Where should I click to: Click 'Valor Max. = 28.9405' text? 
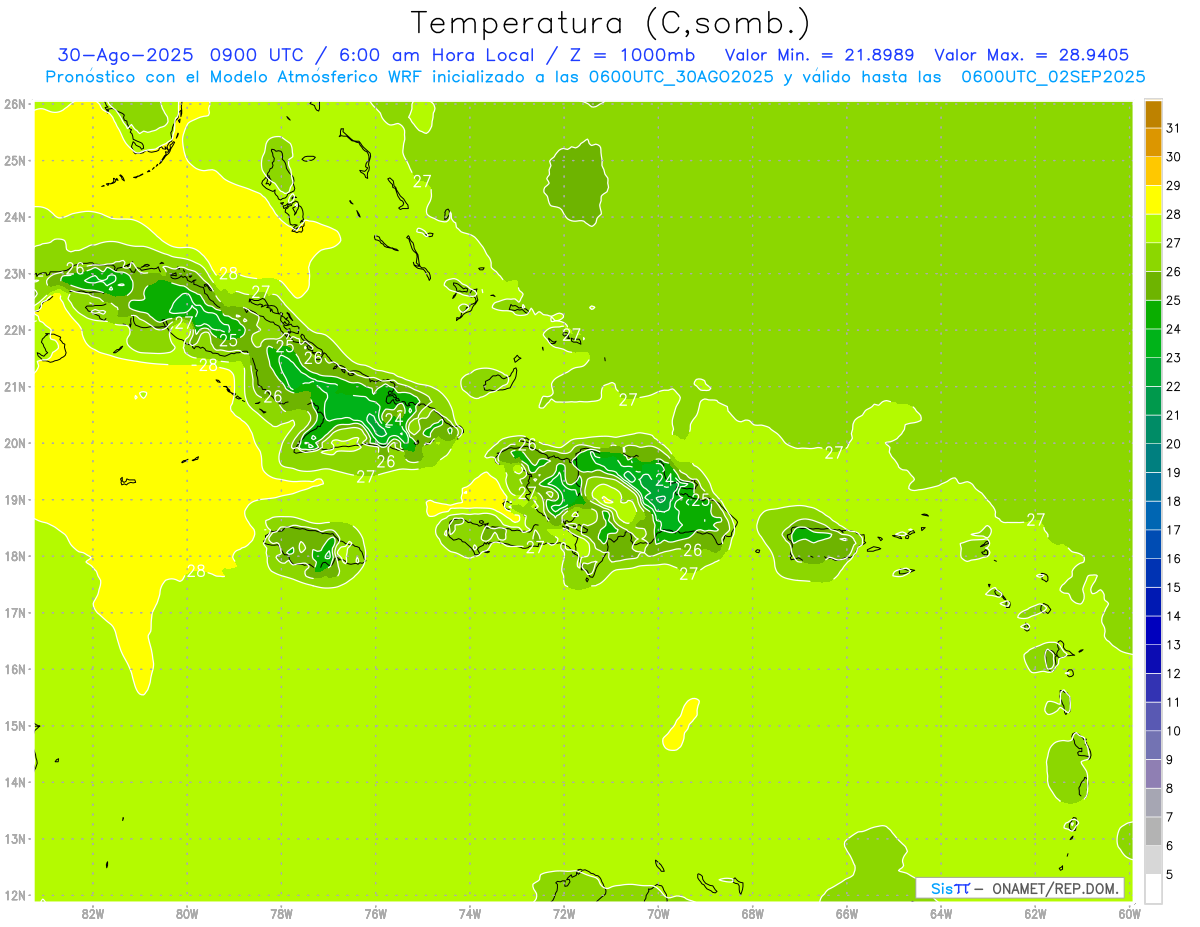tap(1031, 55)
